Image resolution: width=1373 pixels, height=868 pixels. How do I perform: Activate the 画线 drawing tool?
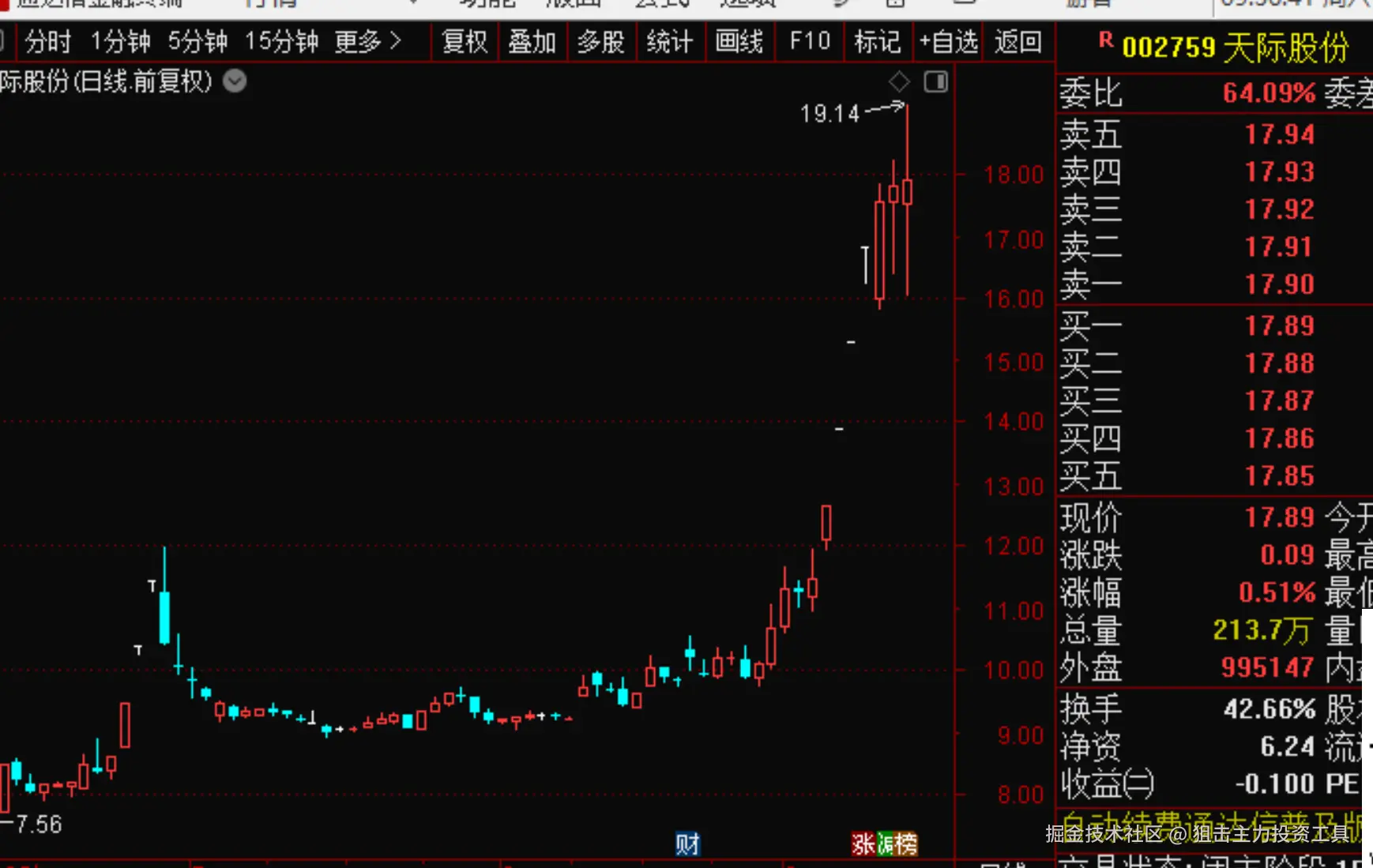[x=739, y=41]
